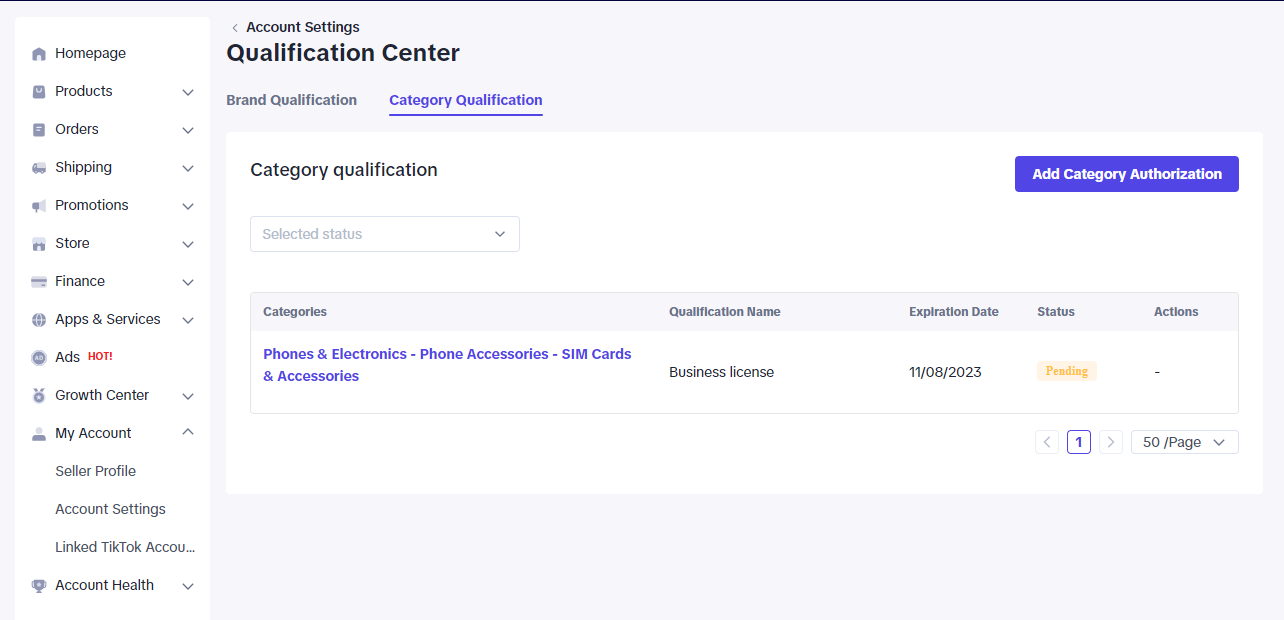The image size is (1284, 620).
Task: Click the Finance card icon
Action: (x=39, y=282)
